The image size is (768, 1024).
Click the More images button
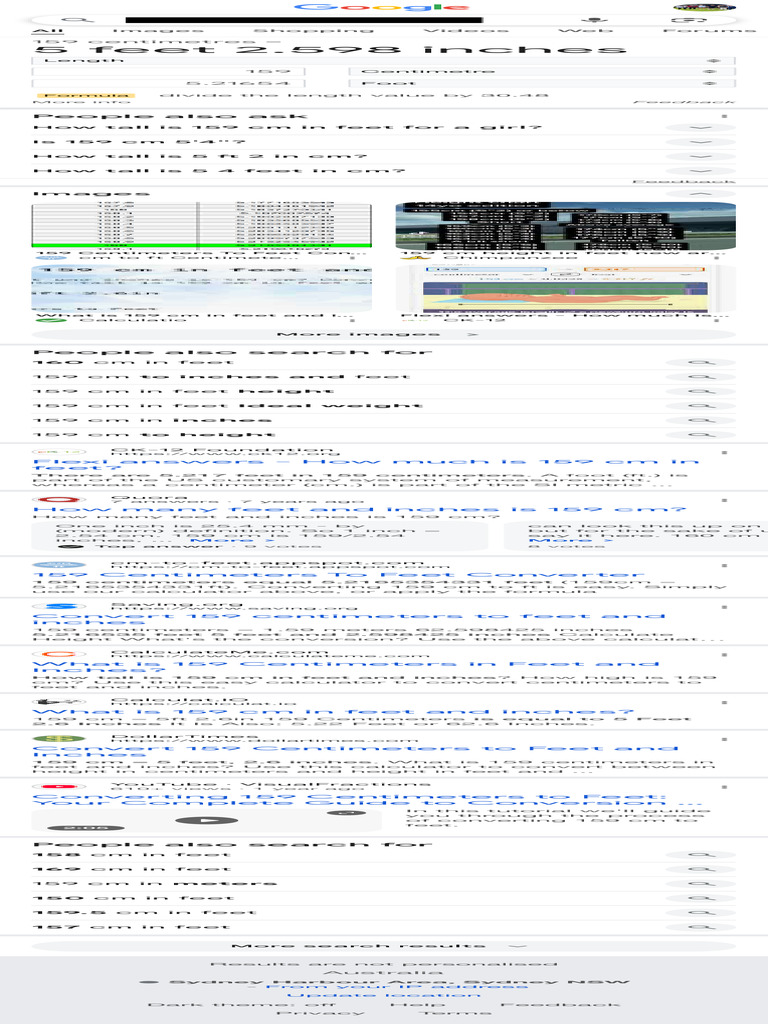[383, 334]
